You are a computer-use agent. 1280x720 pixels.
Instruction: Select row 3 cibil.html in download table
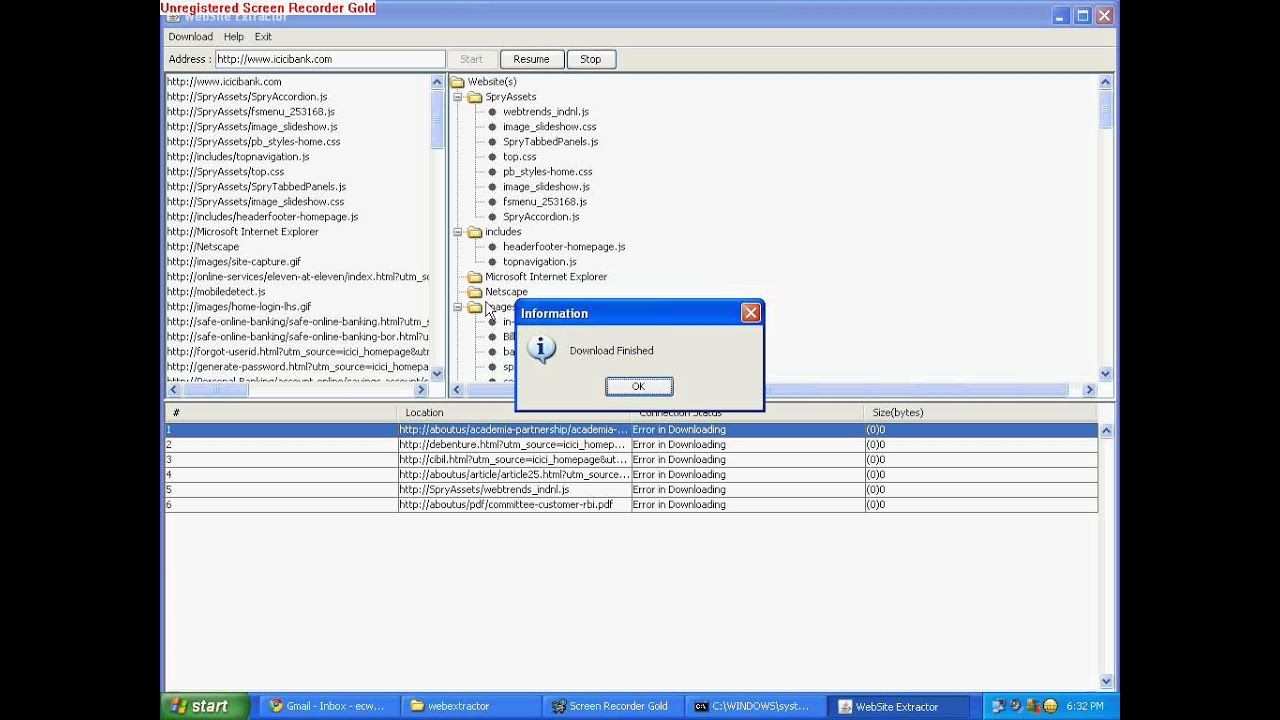pyautogui.click(x=631, y=460)
